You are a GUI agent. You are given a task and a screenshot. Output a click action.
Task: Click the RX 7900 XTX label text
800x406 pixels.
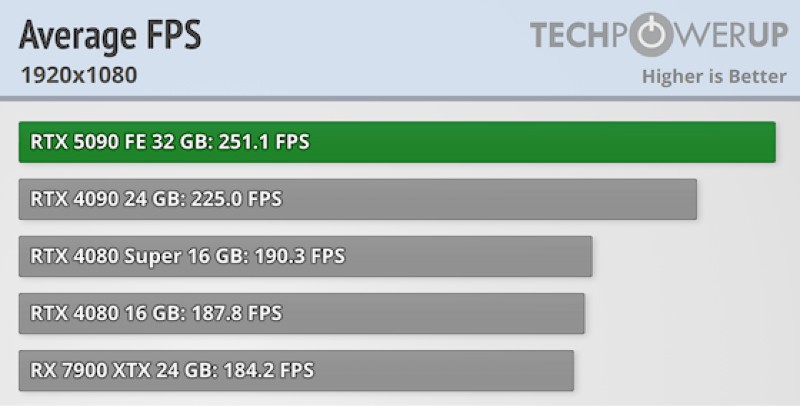point(90,370)
